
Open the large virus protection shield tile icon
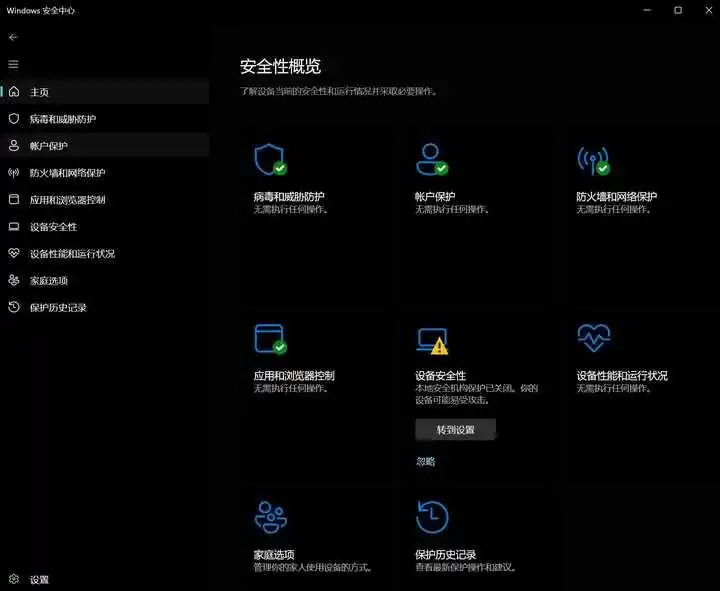click(271, 160)
